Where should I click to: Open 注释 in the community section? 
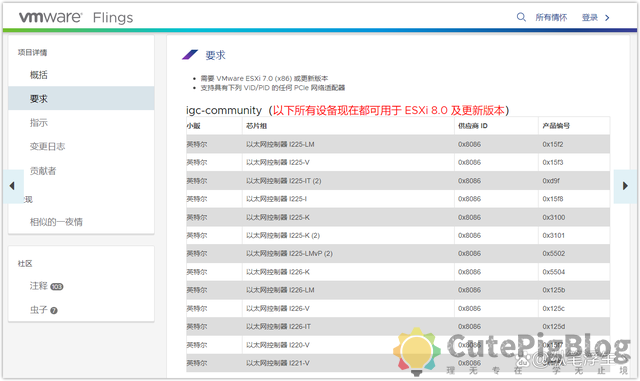(x=39, y=286)
